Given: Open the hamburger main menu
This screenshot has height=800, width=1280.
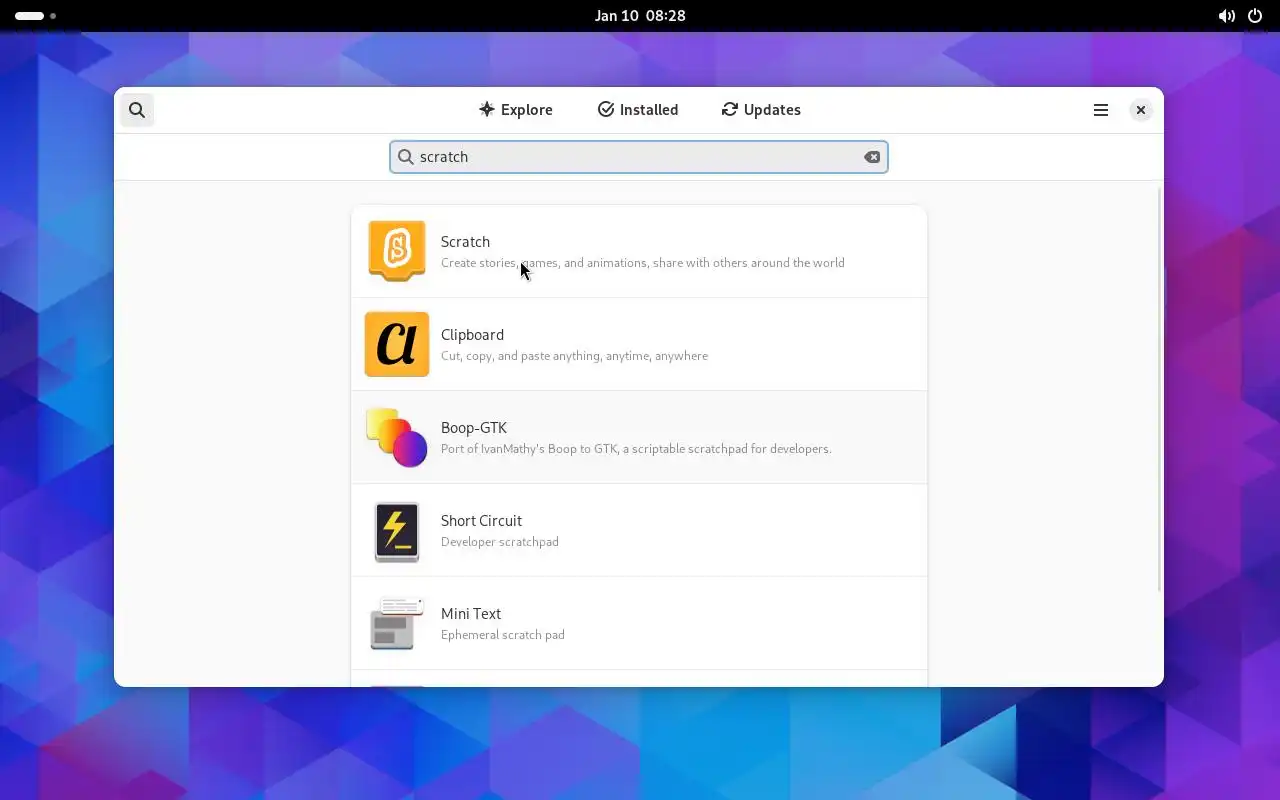Looking at the screenshot, I should pyautogui.click(x=1101, y=110).
